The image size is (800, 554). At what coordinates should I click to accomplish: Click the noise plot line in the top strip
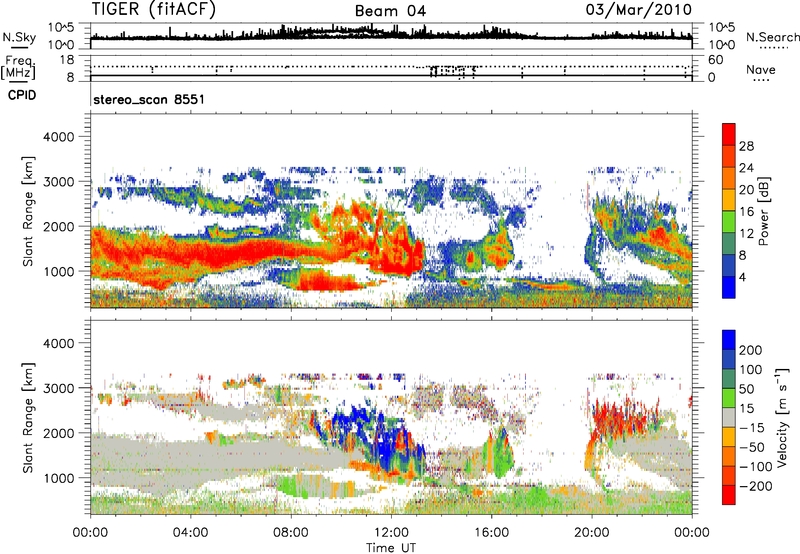coord(391,36)
